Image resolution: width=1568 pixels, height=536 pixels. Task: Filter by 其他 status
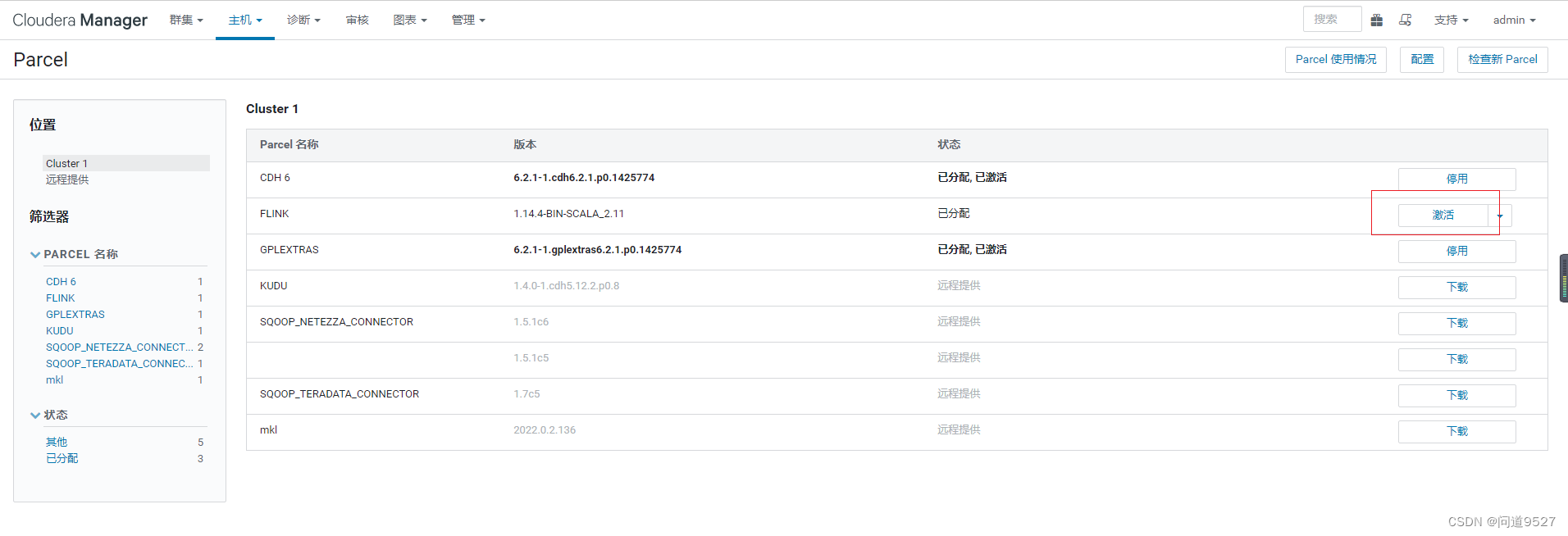click(57, 442)
